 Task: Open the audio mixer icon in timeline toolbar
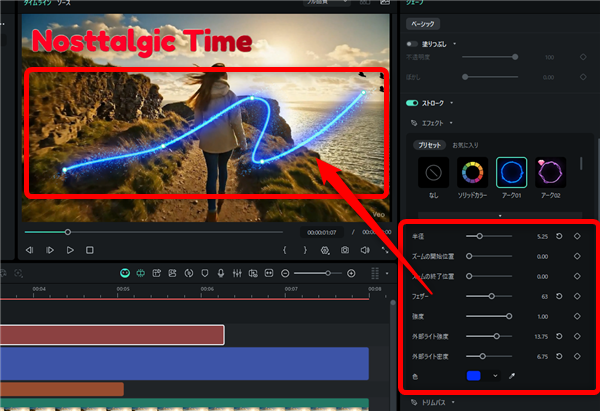237,273
